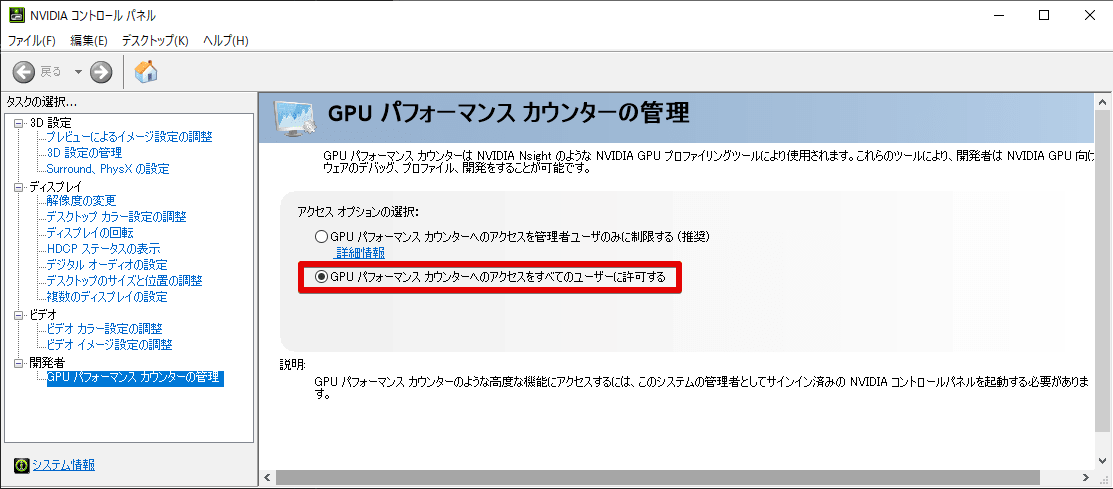Click the 3D 設定 category label

point(50,123)
